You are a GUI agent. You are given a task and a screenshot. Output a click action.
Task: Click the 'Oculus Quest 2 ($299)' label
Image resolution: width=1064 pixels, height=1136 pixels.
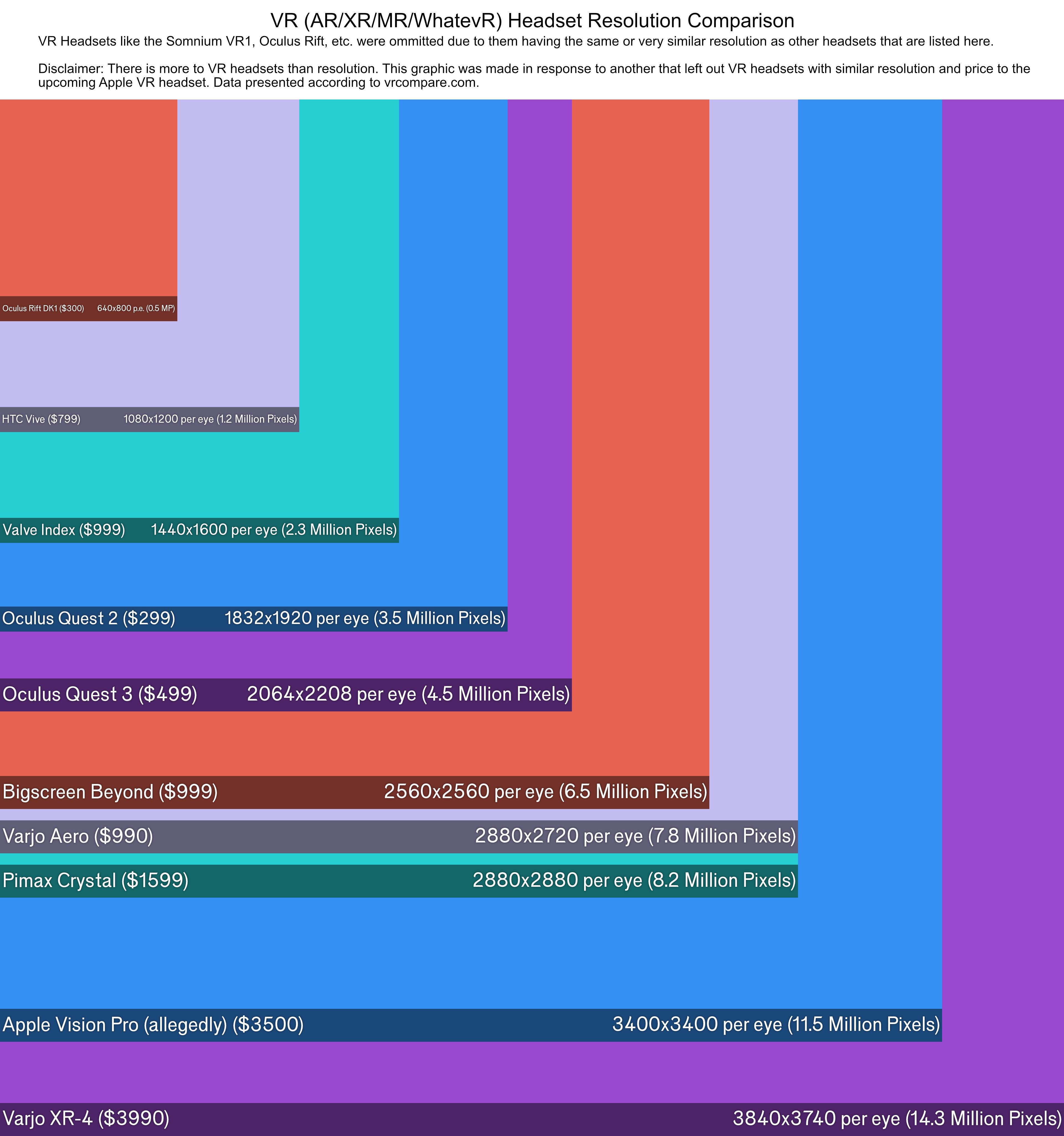pyautogui.click(x=89, y=619)
